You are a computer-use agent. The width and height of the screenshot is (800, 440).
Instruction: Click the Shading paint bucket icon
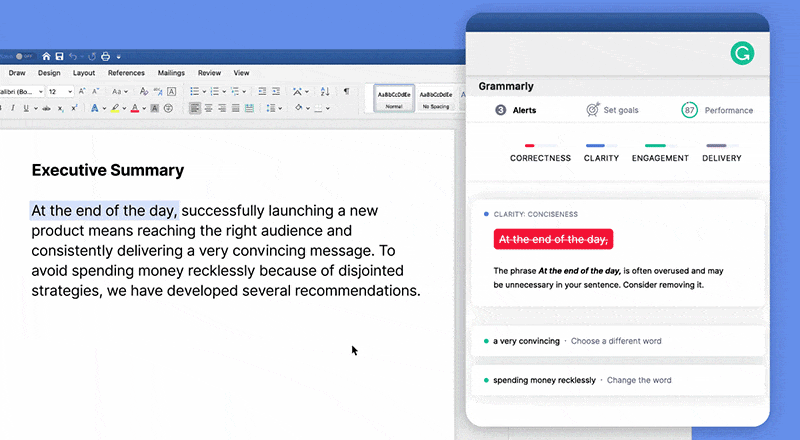click(x=298, y=108)
